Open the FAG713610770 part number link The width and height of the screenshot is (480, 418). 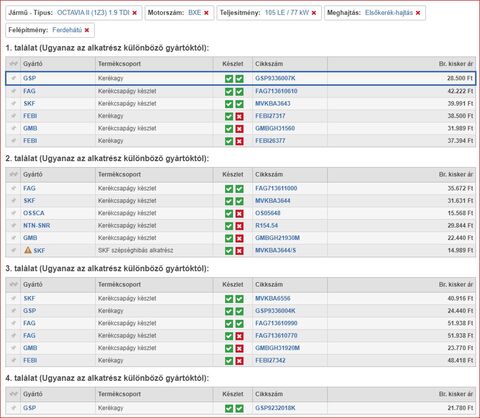coord(276,336)
